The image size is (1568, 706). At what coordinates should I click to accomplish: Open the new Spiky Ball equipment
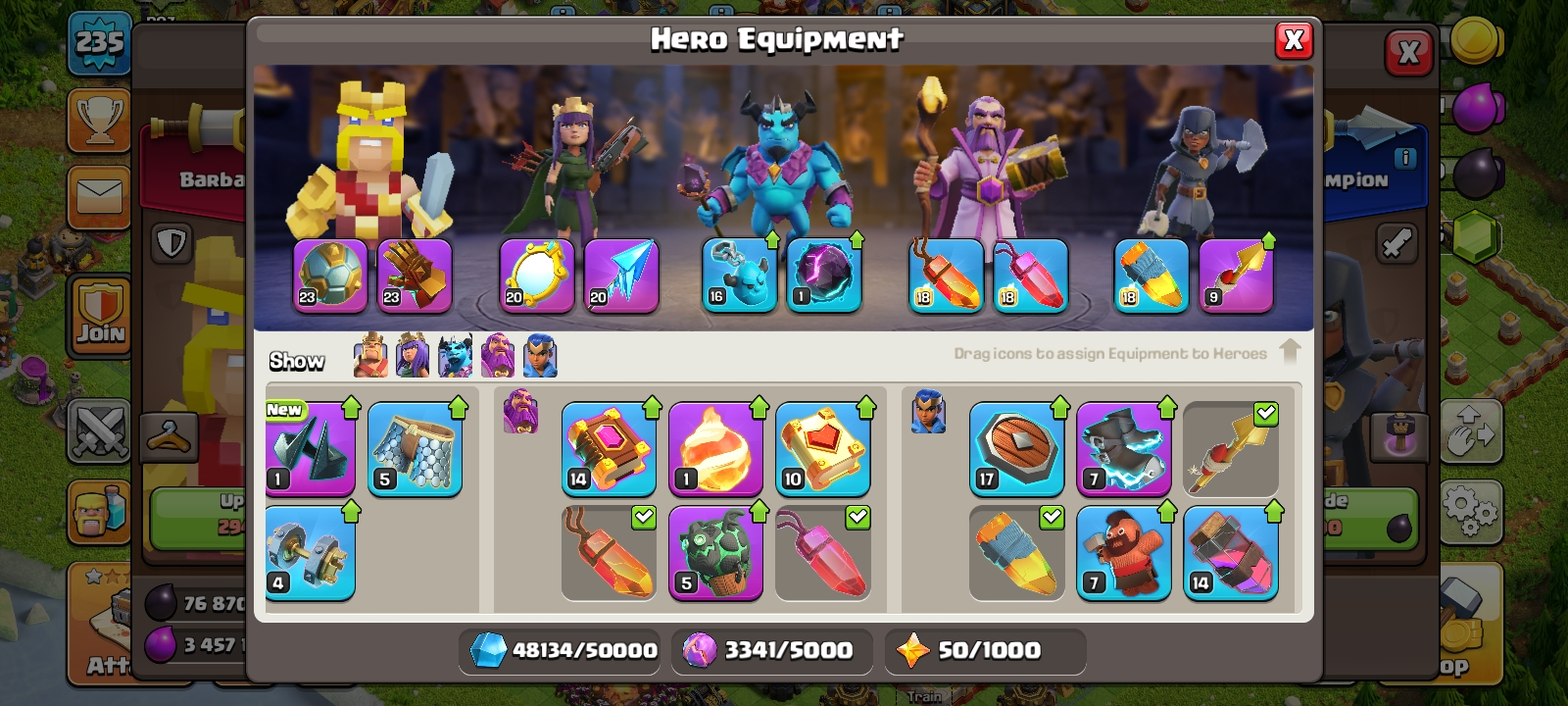tap(310, 448)
